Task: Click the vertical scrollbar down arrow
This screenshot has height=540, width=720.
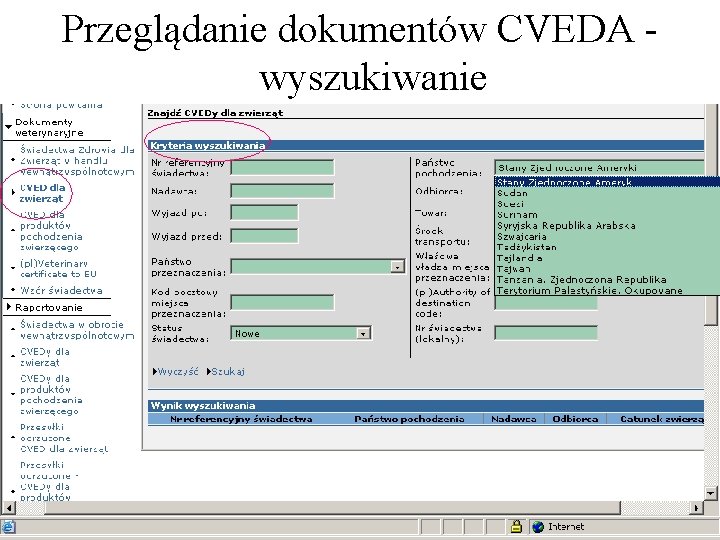Action: click(711, 494)
